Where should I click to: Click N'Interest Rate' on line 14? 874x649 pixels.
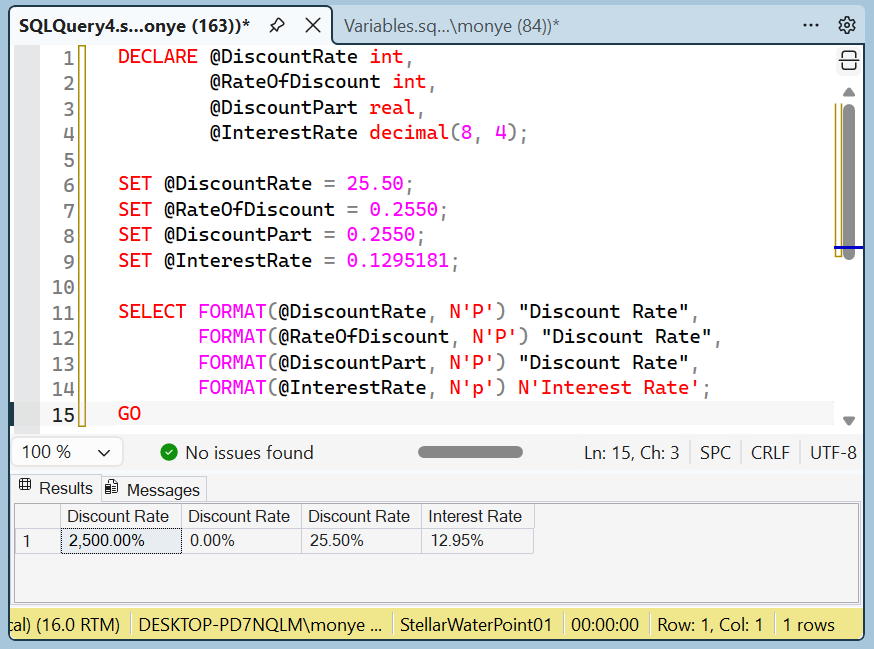tap(609, 388)
